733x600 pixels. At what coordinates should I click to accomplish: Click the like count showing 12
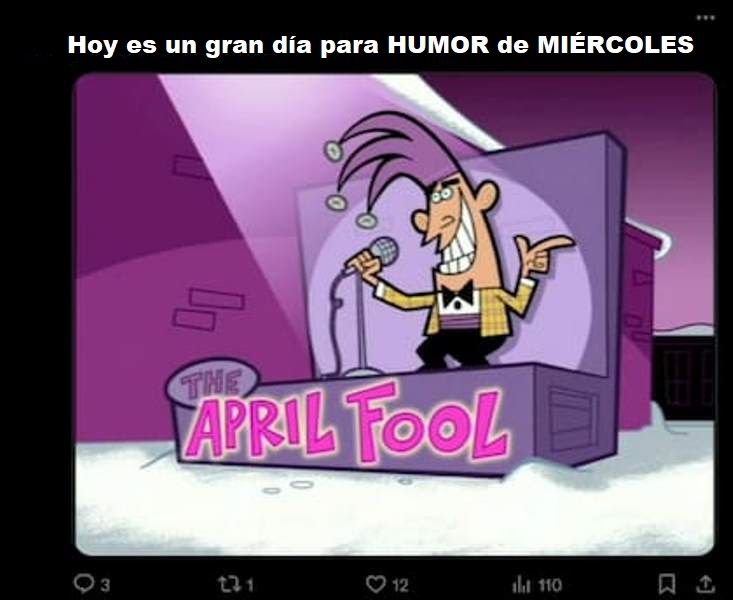[400, 585]
